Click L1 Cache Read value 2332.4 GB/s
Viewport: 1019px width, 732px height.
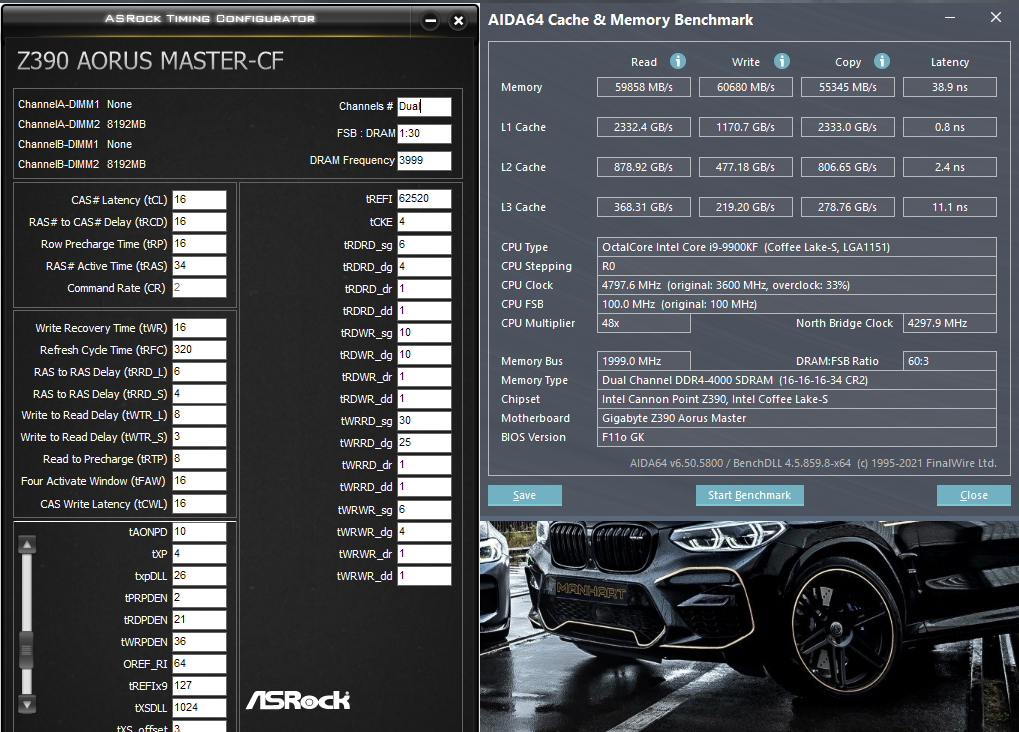click(644, 127)
